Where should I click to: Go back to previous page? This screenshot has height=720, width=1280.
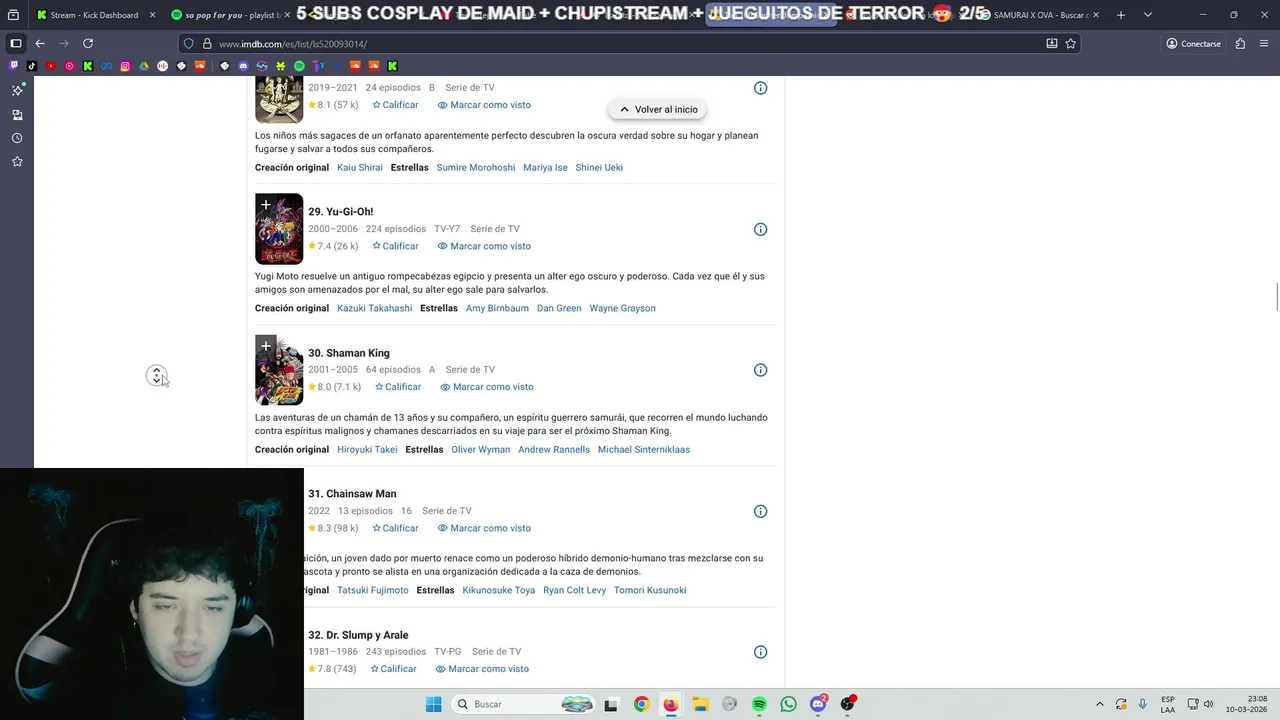pyautogui.click(x=40, y=44)
